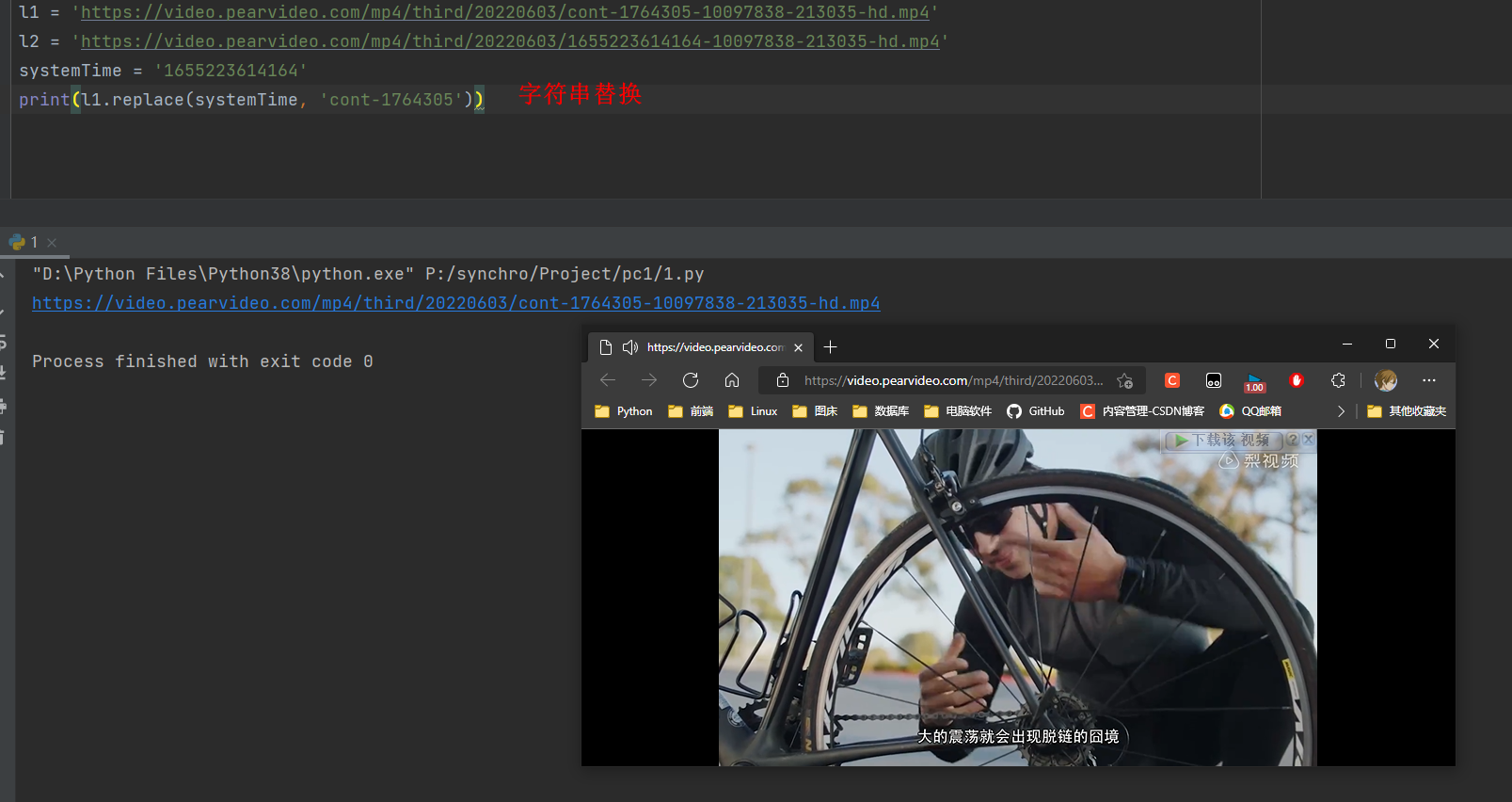Open the output URL link in console
The image size is (1512, 802).
click(x=456, y=303)
